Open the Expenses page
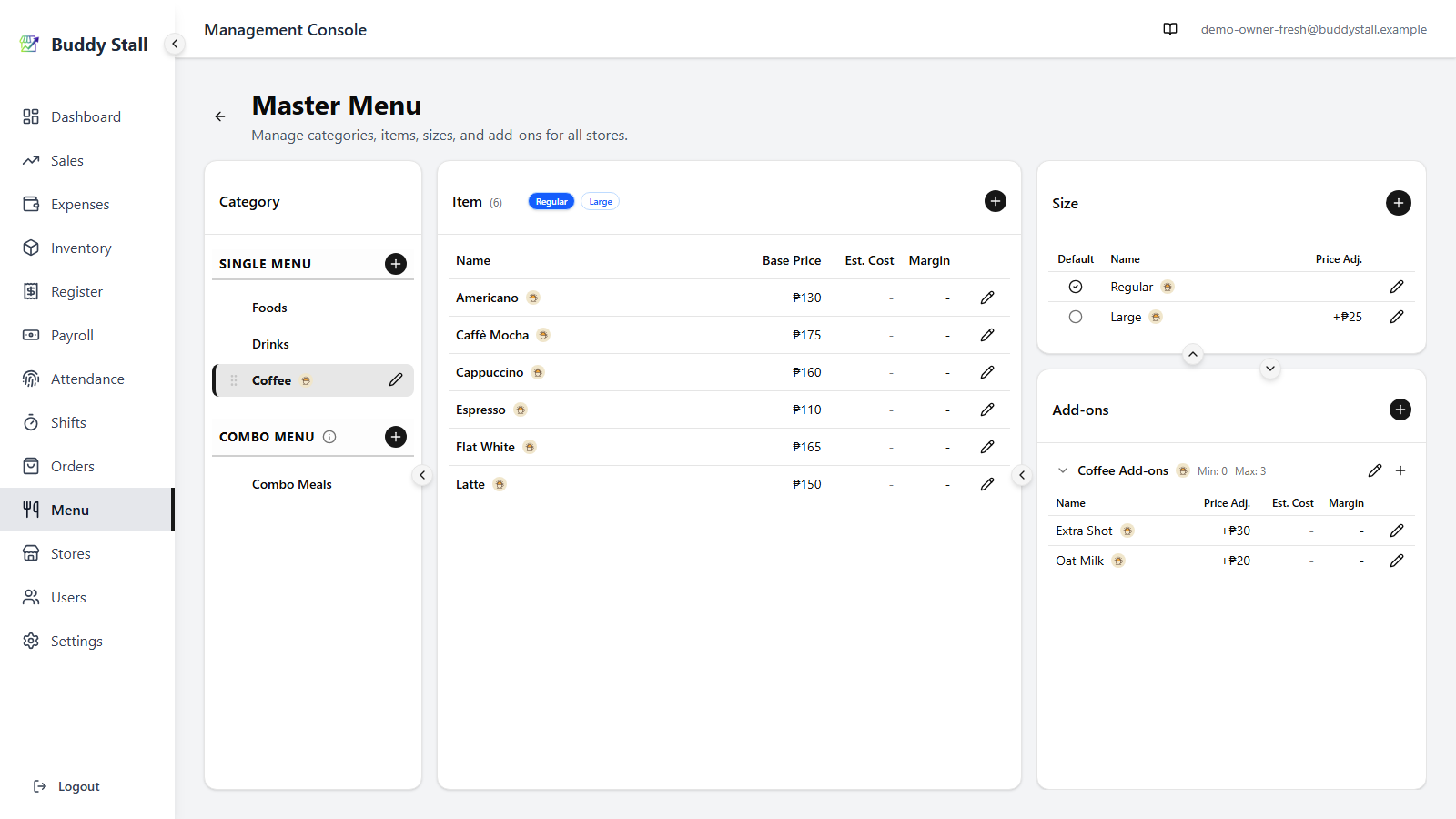 tap(87, 204)
